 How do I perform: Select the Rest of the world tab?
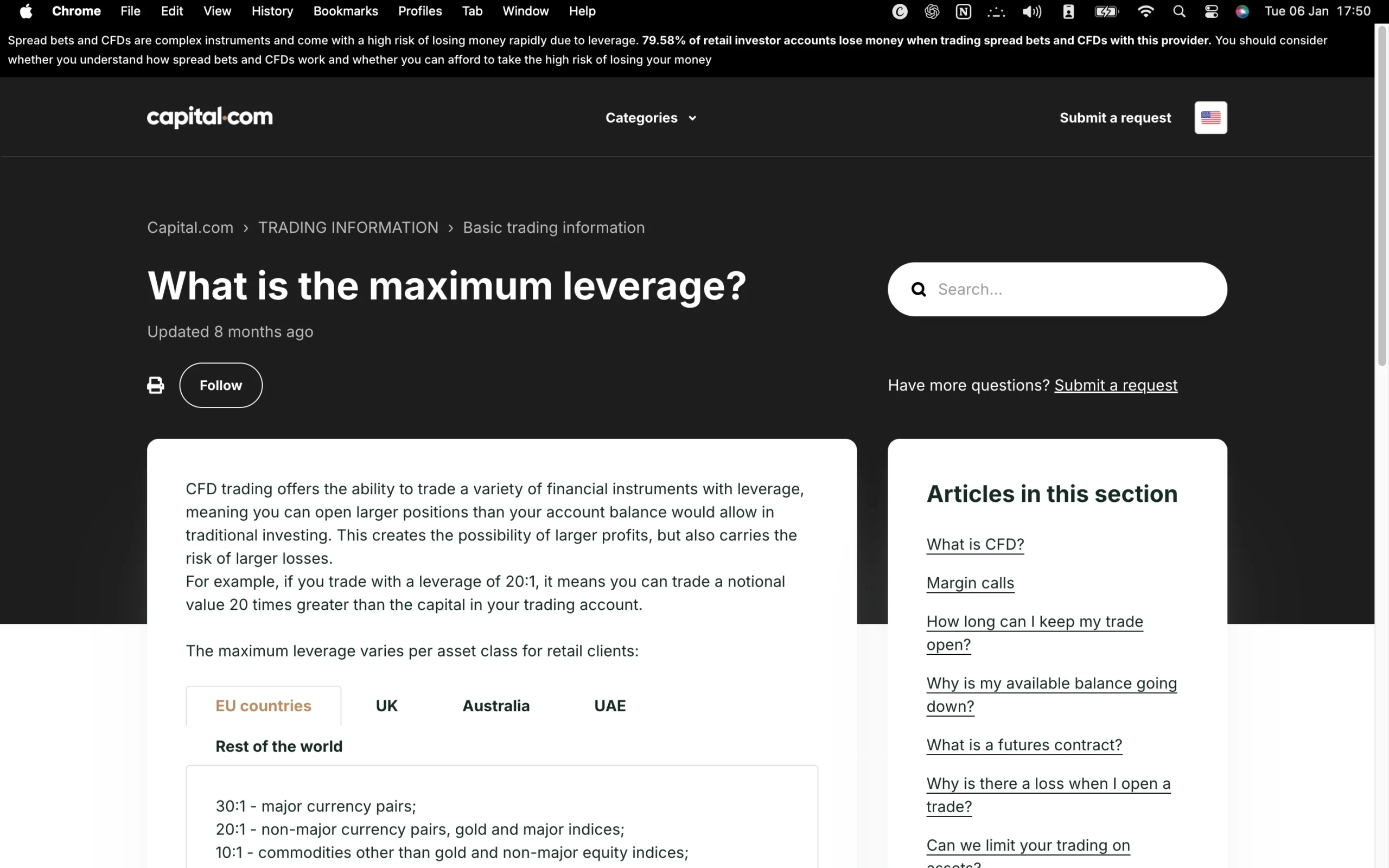coord(278,746)
